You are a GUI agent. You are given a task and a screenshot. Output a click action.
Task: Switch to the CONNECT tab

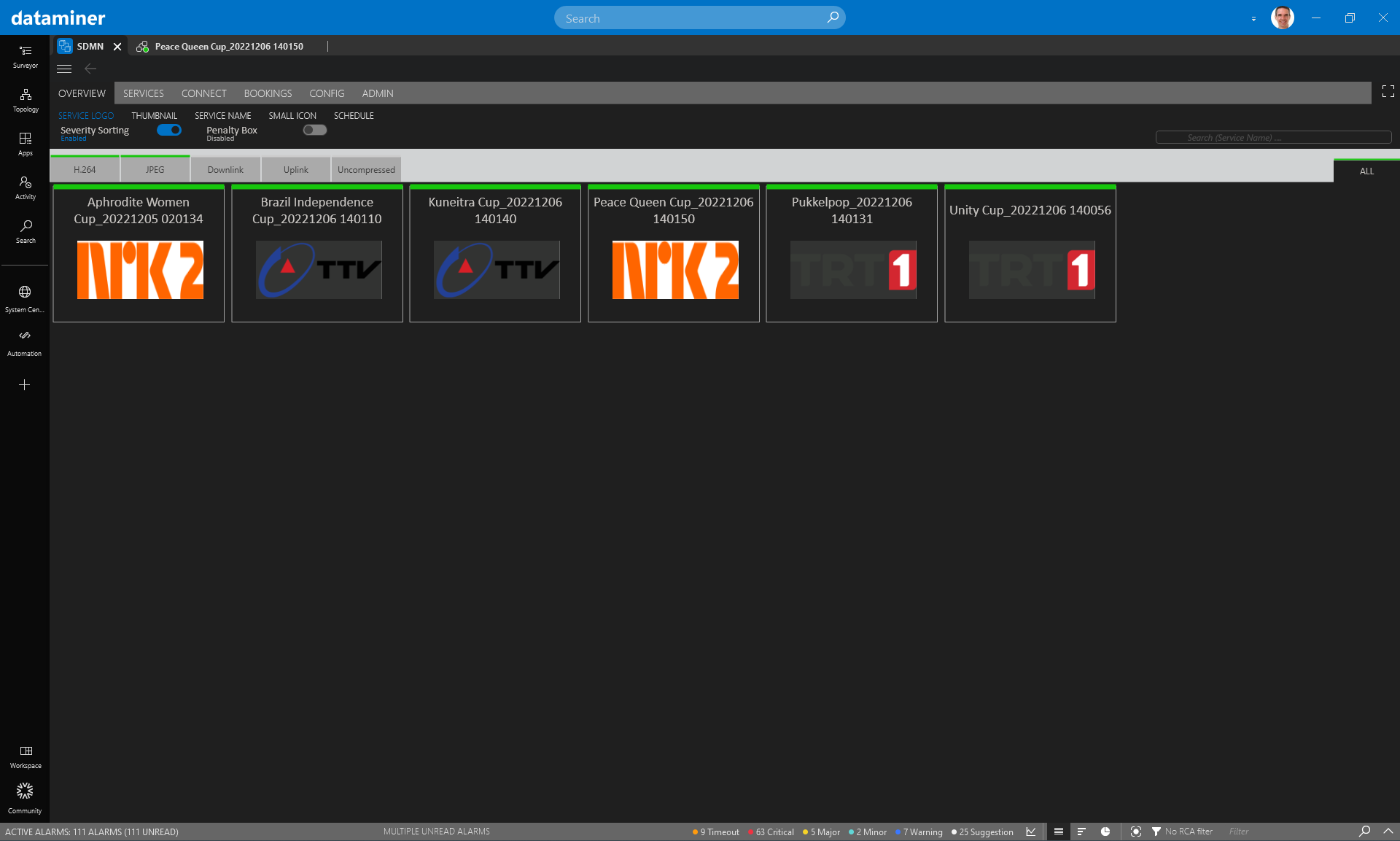point(203,93)
